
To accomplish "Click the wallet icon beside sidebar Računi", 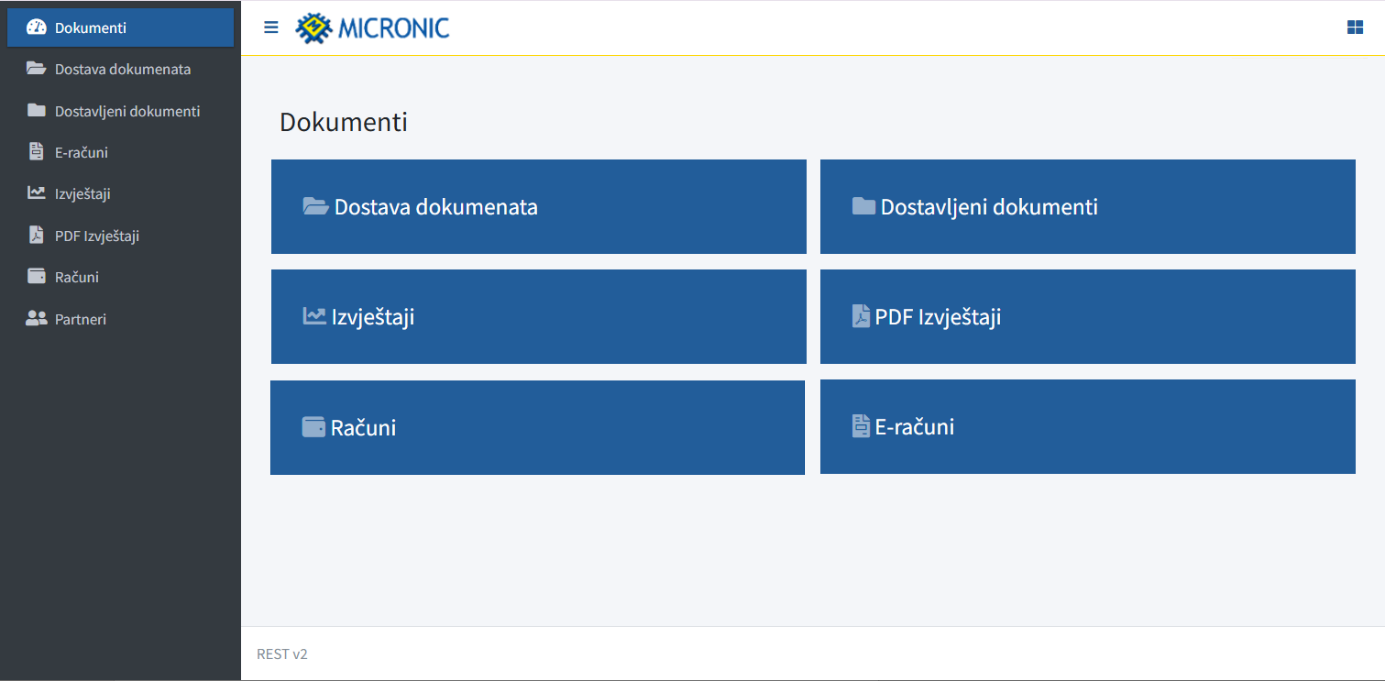I will click(x=36, y=277).
